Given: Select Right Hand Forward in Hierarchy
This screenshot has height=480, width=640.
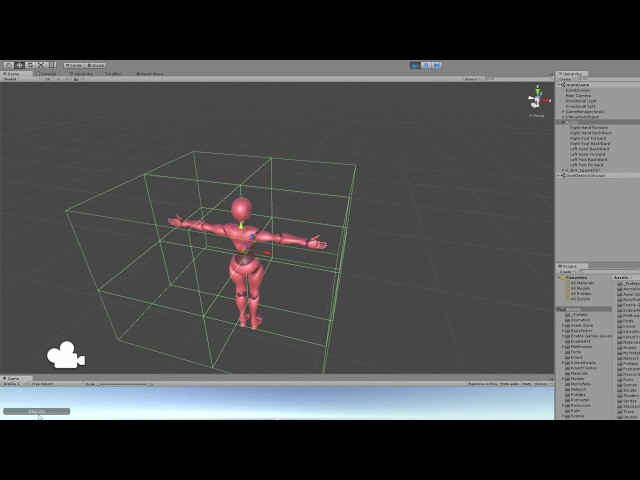Looking at the screenshot, I should tap(589, 128).
